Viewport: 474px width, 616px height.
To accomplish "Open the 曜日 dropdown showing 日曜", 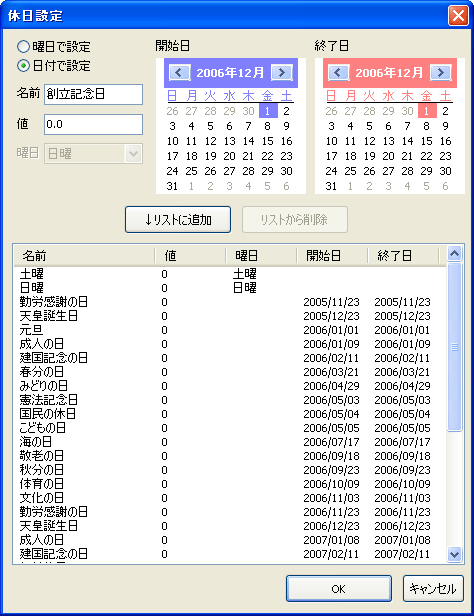I will tap(93, 154).
